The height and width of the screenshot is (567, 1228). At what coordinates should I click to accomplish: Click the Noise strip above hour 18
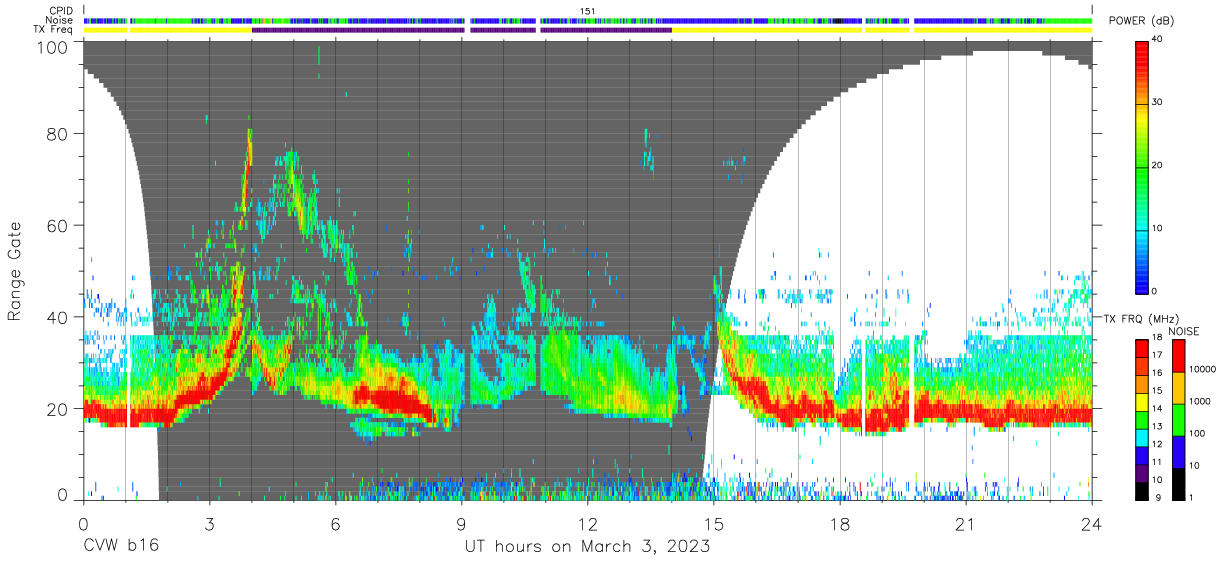tap(840, 20)
